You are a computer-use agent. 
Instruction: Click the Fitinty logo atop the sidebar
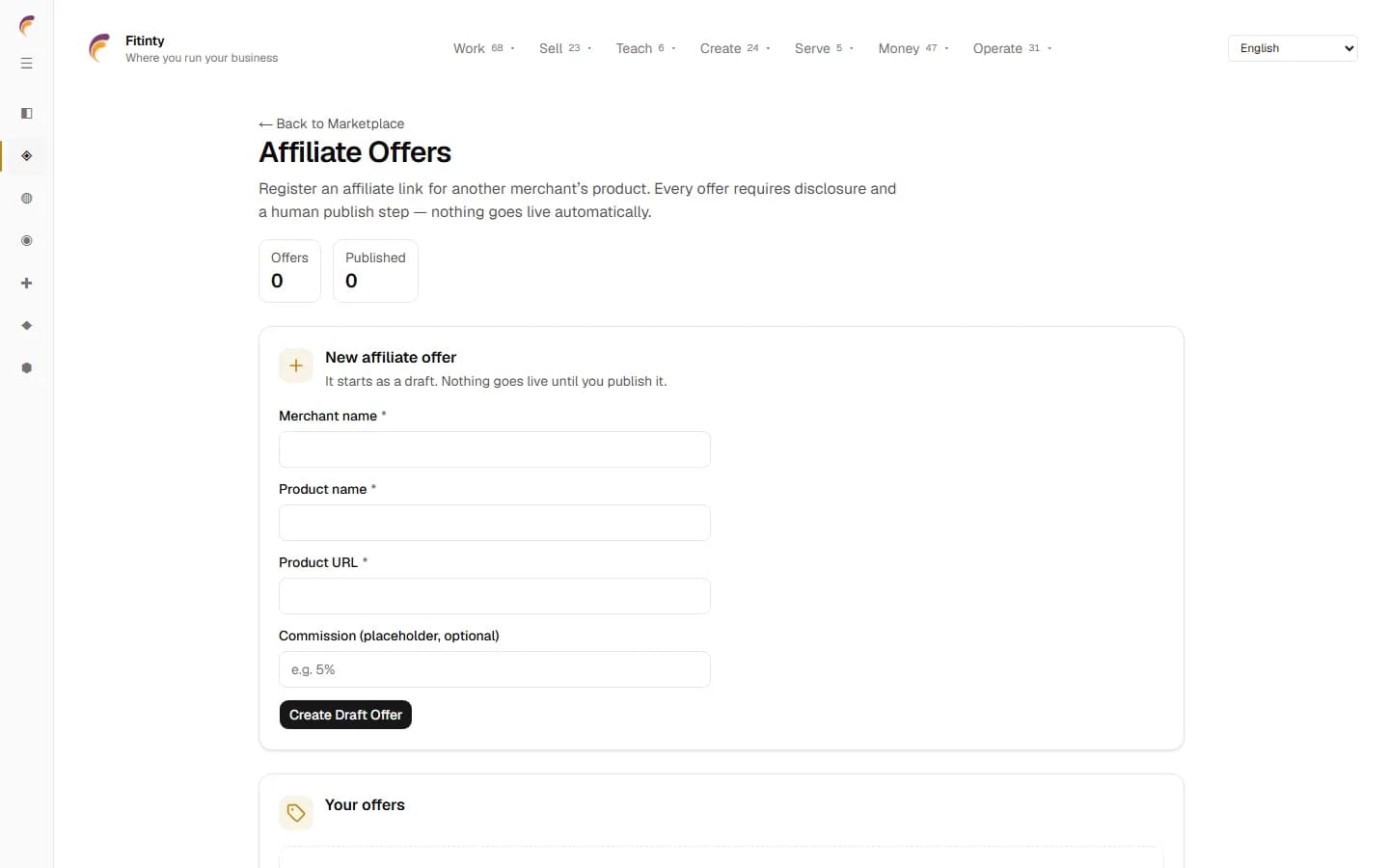27,26
